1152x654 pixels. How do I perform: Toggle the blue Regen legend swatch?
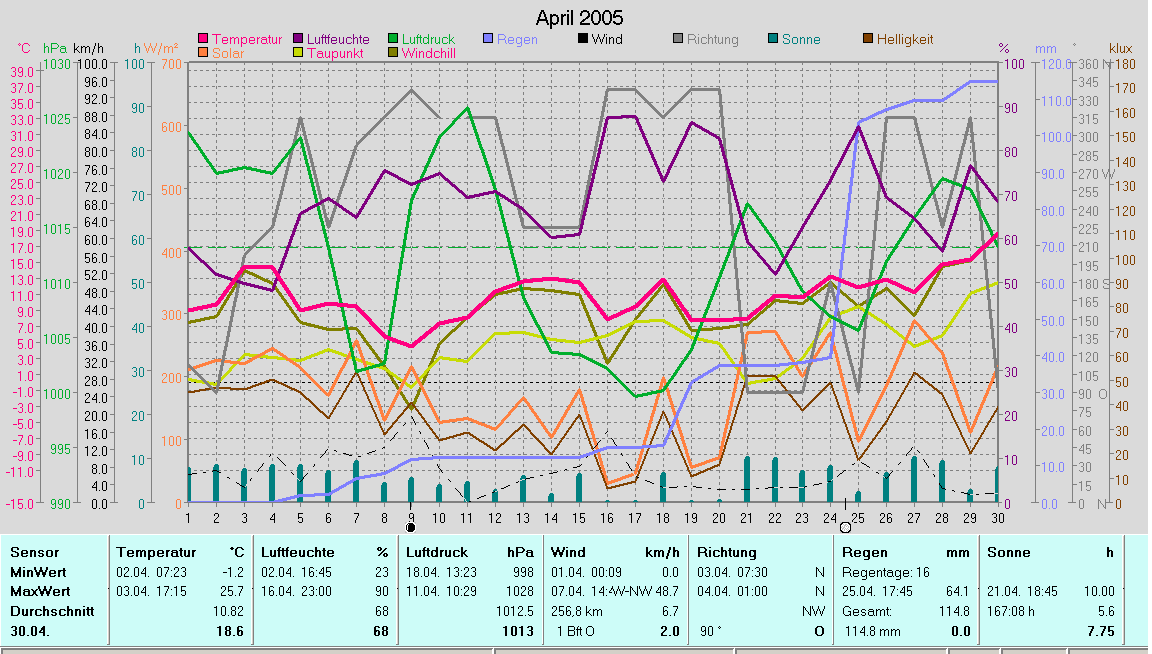point(488,39)
